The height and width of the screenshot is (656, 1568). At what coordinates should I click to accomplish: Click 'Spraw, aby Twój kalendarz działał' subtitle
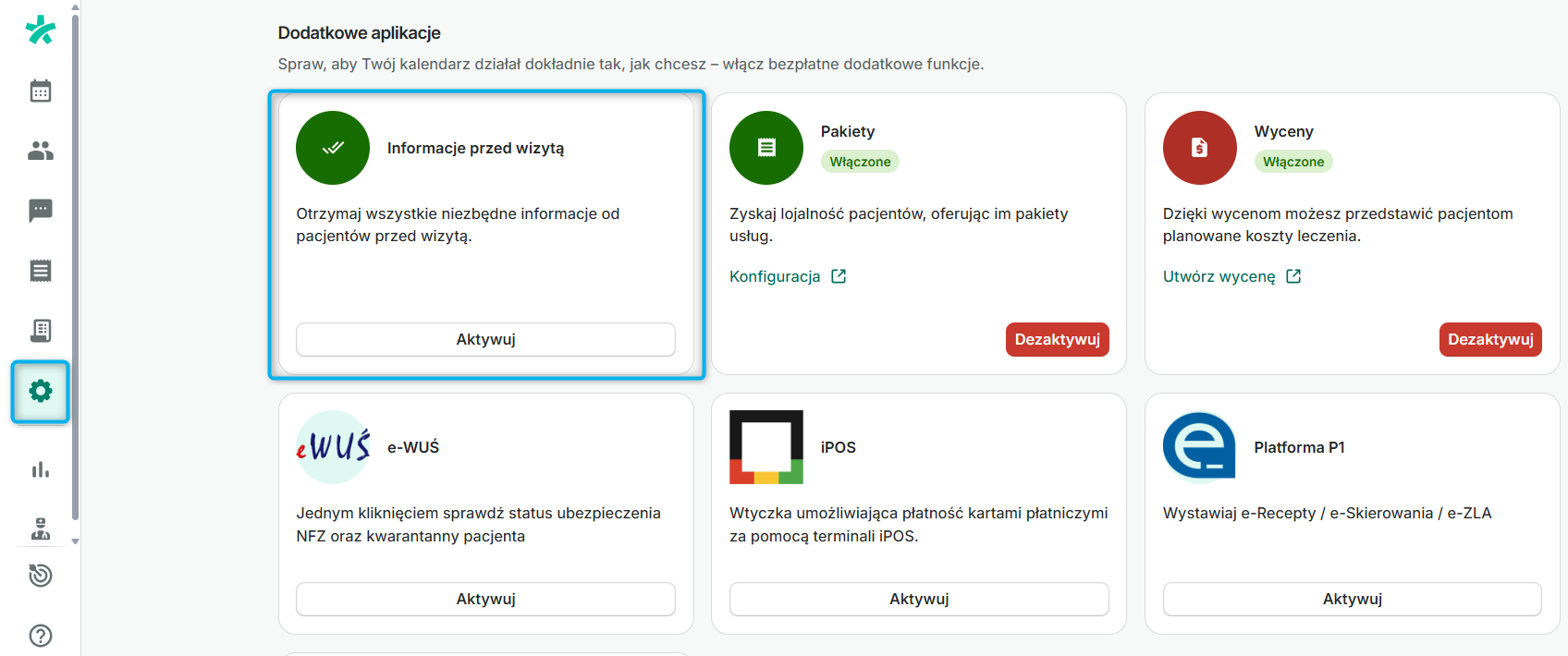631,64
